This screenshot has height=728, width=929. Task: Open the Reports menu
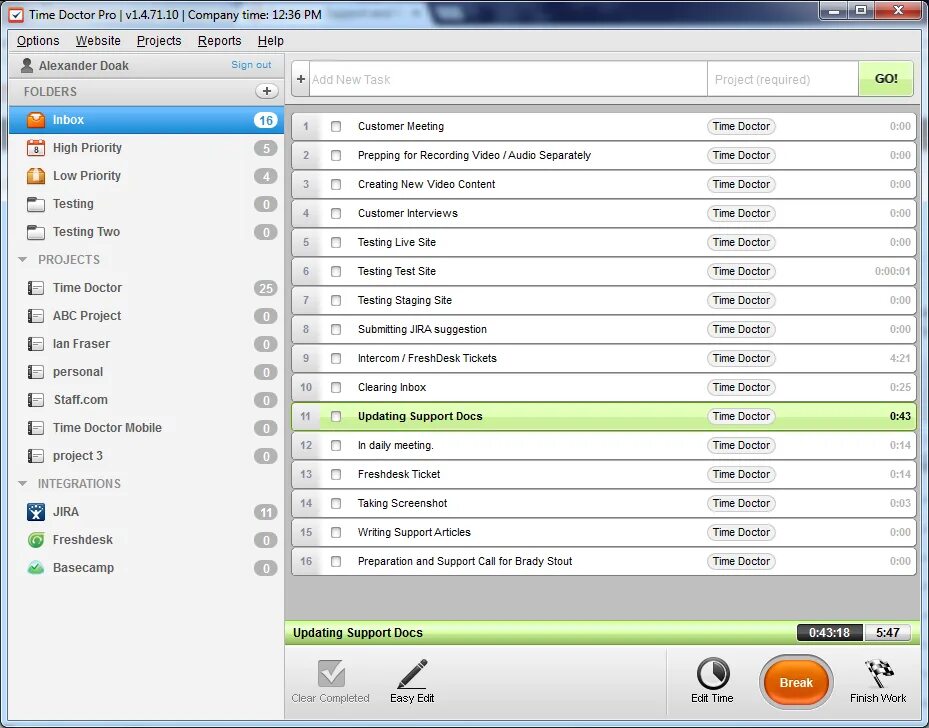[x=220, y=41]
